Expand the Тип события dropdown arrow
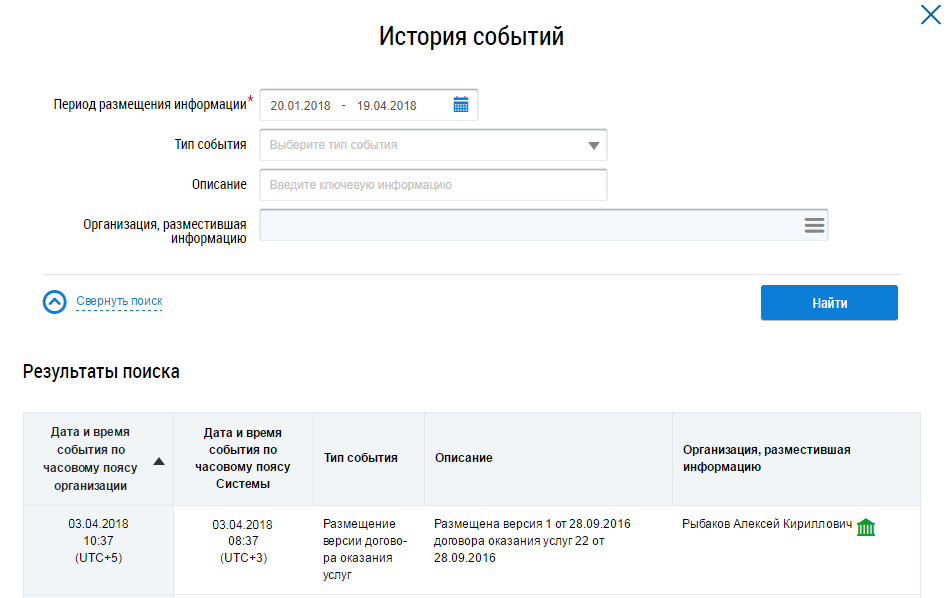 click(x=594, y=146)
